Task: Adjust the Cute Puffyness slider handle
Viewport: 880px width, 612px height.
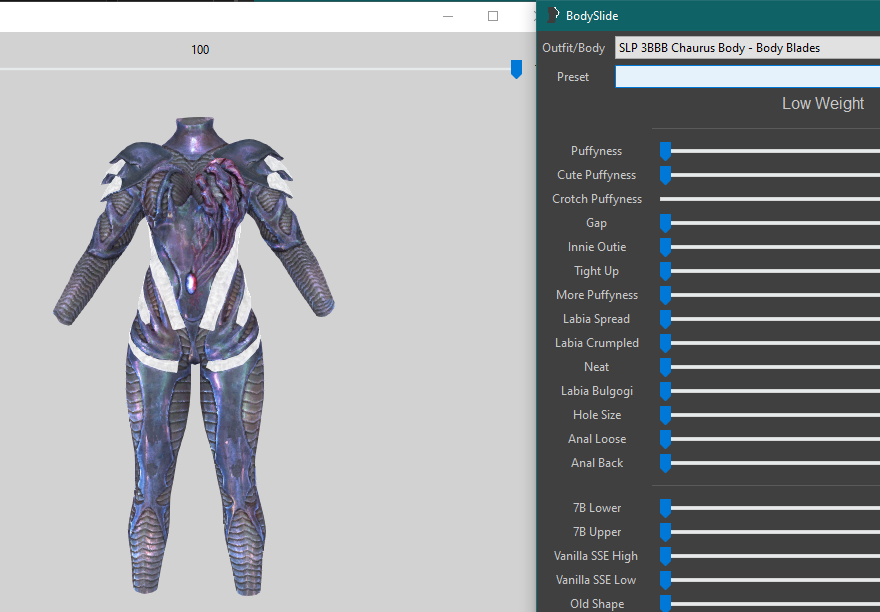Action: pos(666,175)
